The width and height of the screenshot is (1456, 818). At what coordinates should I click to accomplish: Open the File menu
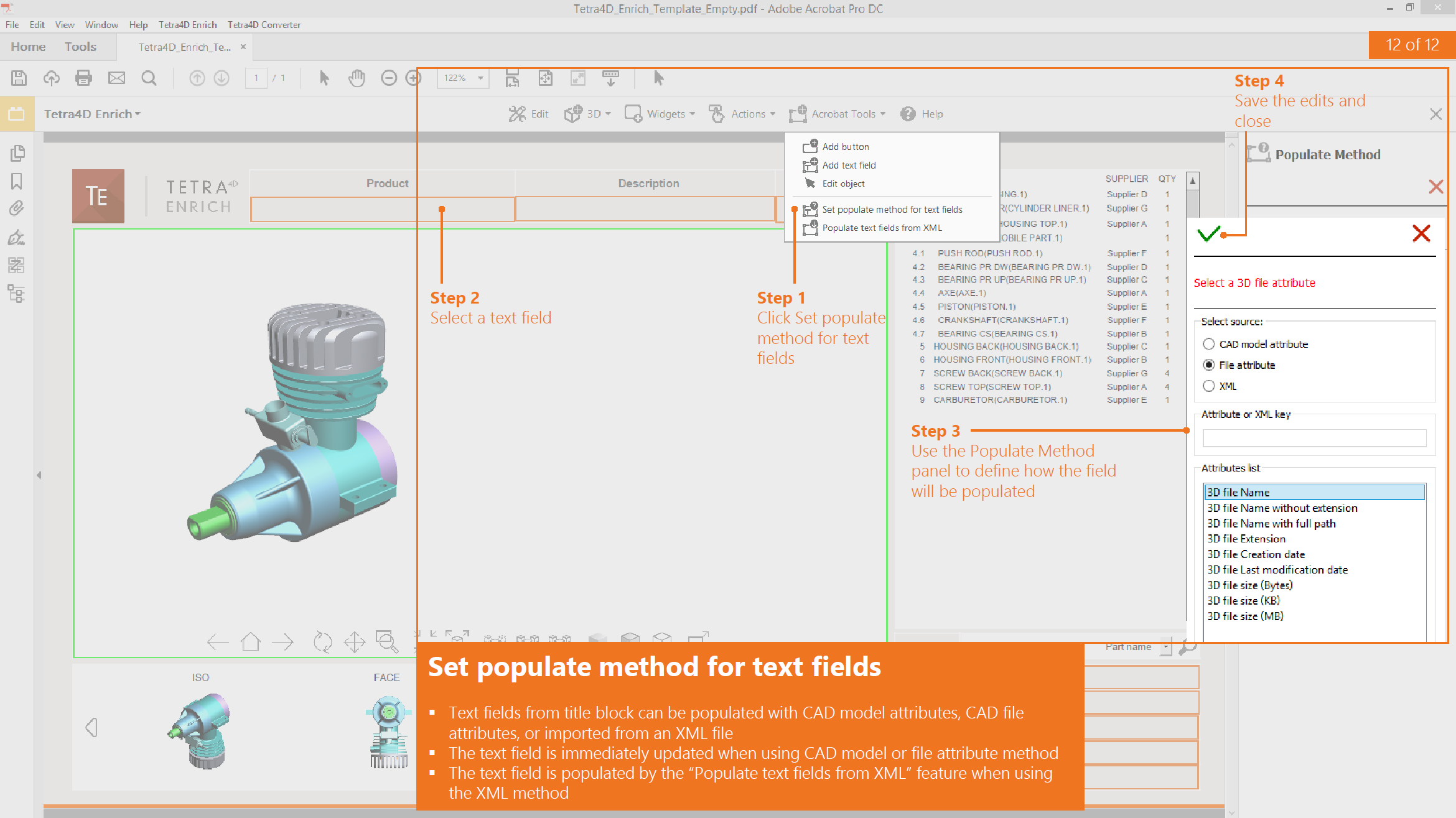click(x=12, y=25)
